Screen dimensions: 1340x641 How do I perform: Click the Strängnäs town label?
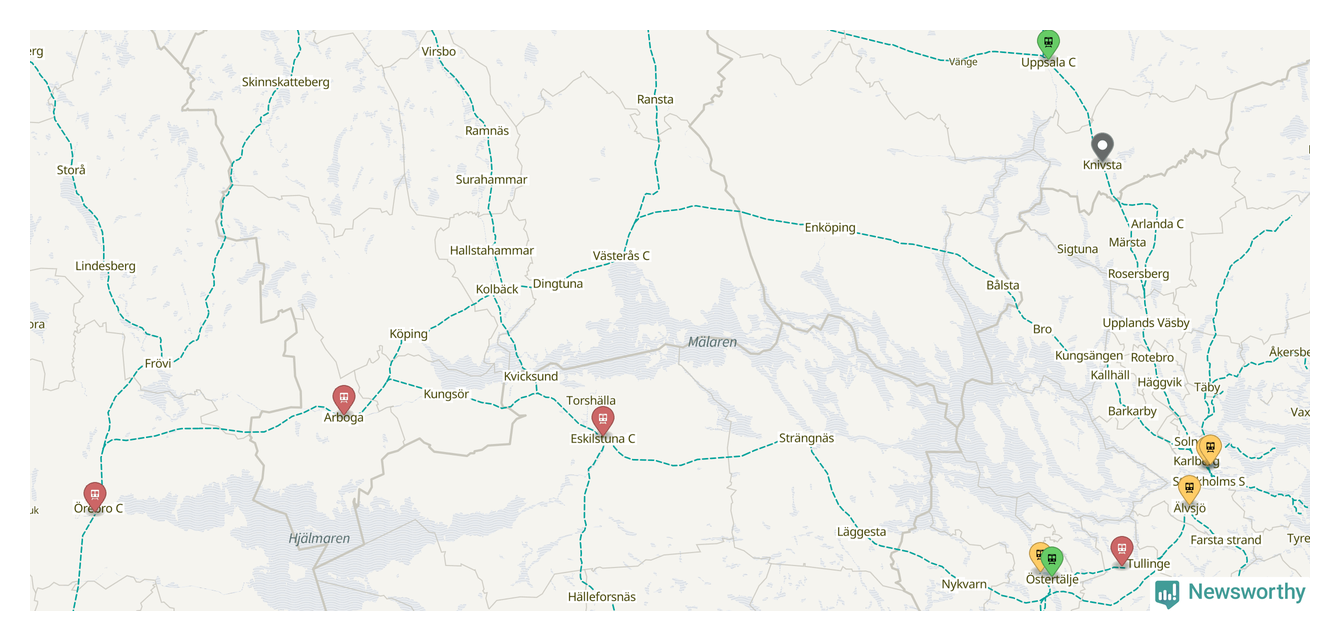[806, 438]
